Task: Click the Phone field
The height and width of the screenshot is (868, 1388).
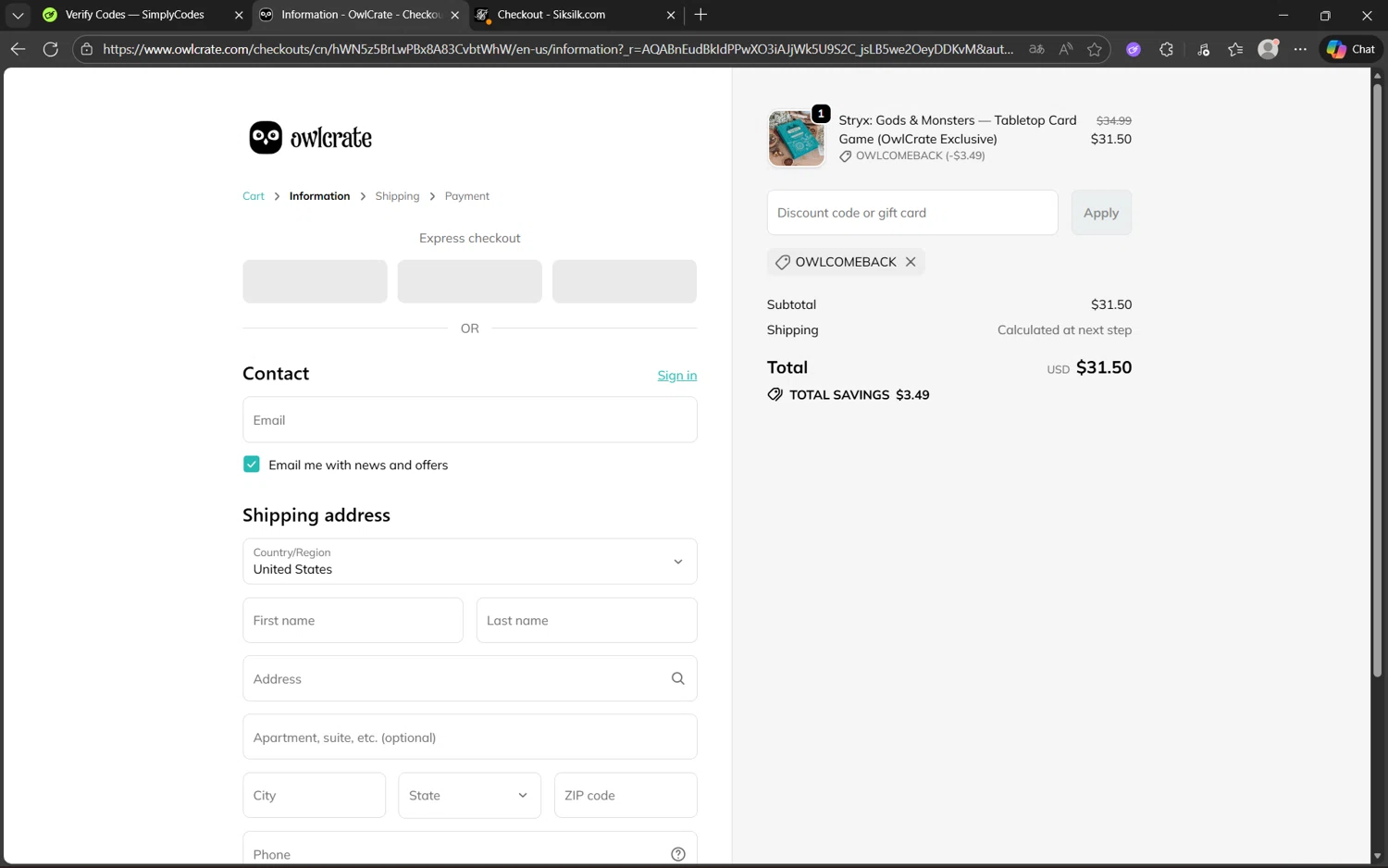Action: (x=470, y=849)
